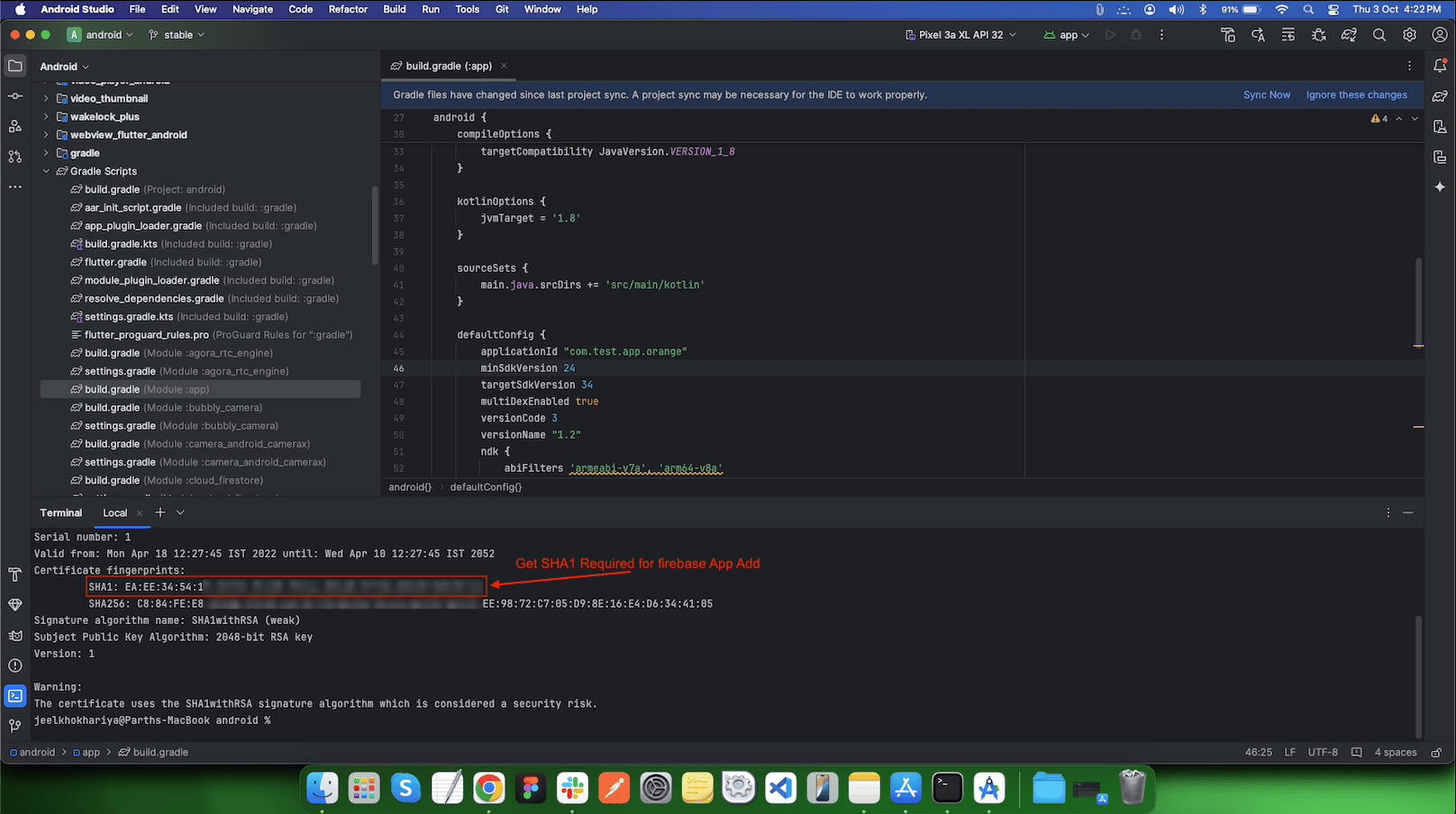
Task: Open the Project tool window folder icon
Action: tap(15, 66)
